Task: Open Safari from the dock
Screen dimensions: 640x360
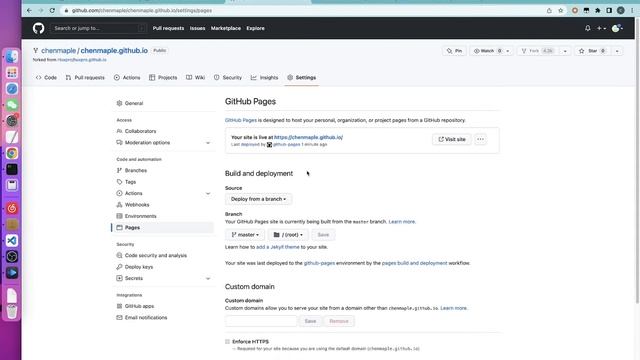Action: [12, 89]
